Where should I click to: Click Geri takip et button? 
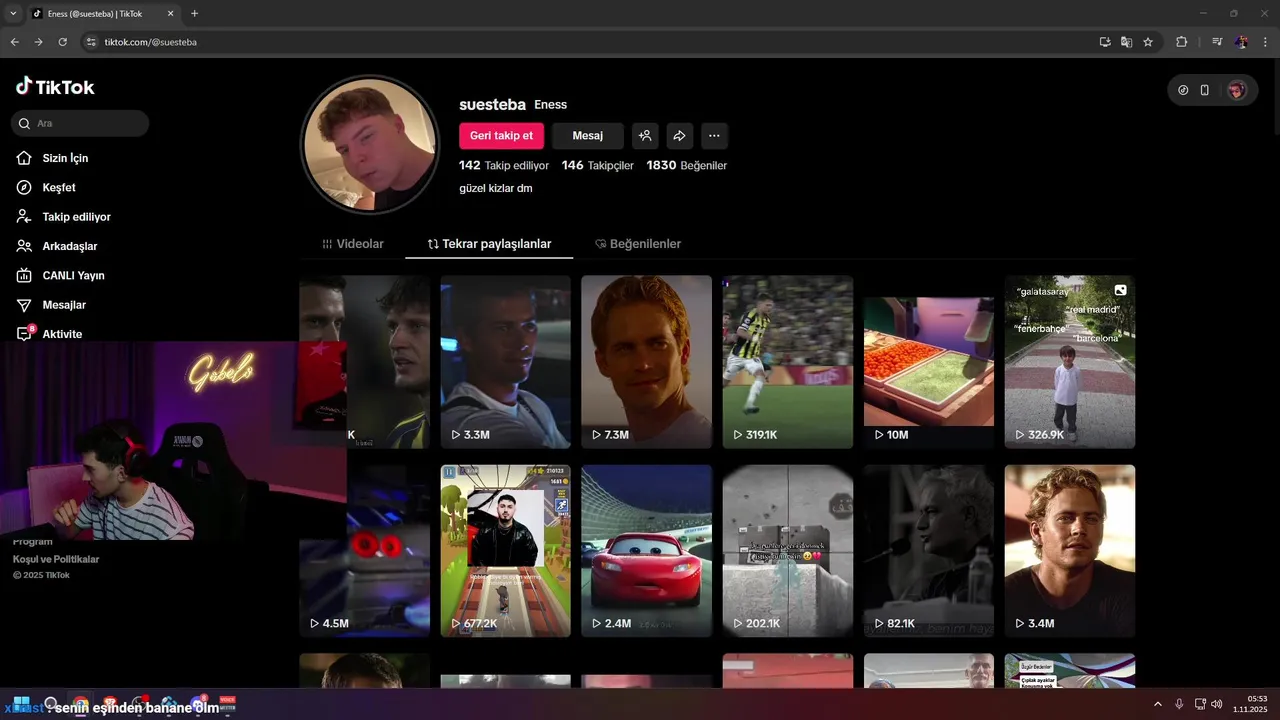coord(501,136)
